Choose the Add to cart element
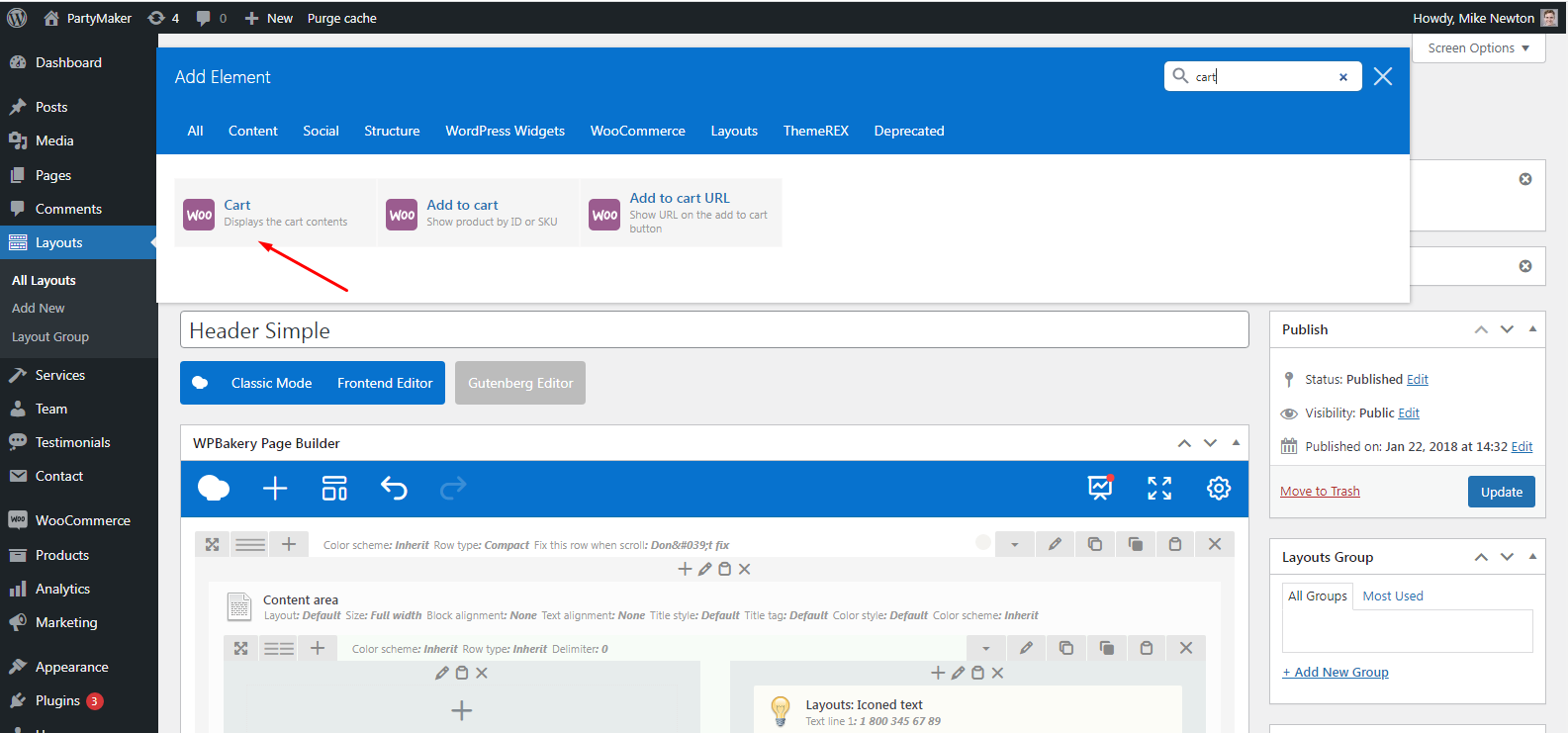The image size is (1568, 733). click(x=478, y=213)
